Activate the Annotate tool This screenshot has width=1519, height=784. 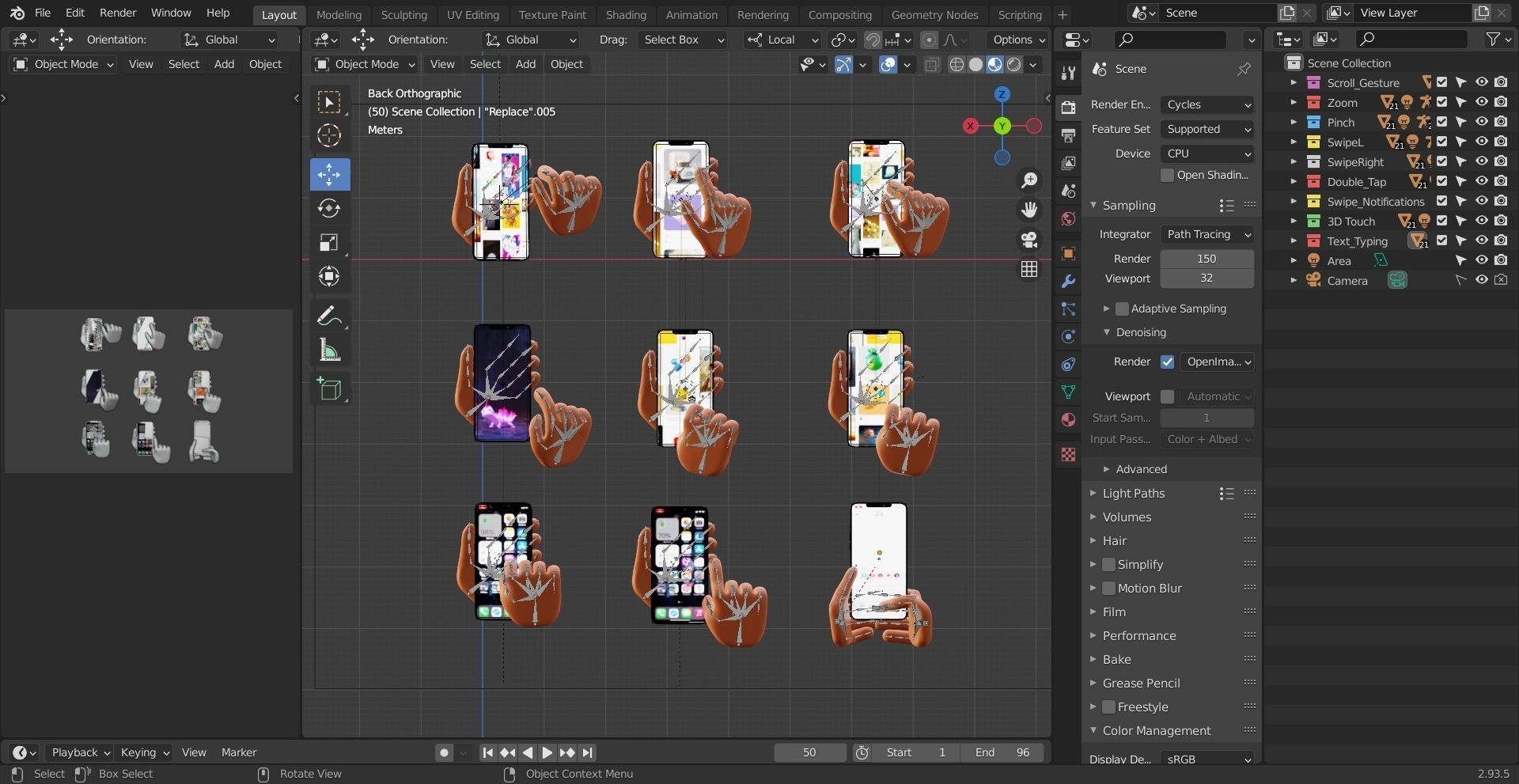tap(329, 316)
